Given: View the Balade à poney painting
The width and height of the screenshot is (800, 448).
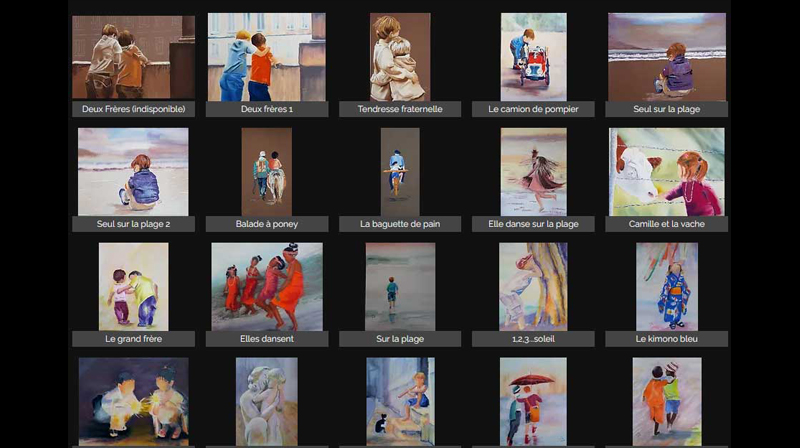Looking at the screenshot, I should point(266,171).
